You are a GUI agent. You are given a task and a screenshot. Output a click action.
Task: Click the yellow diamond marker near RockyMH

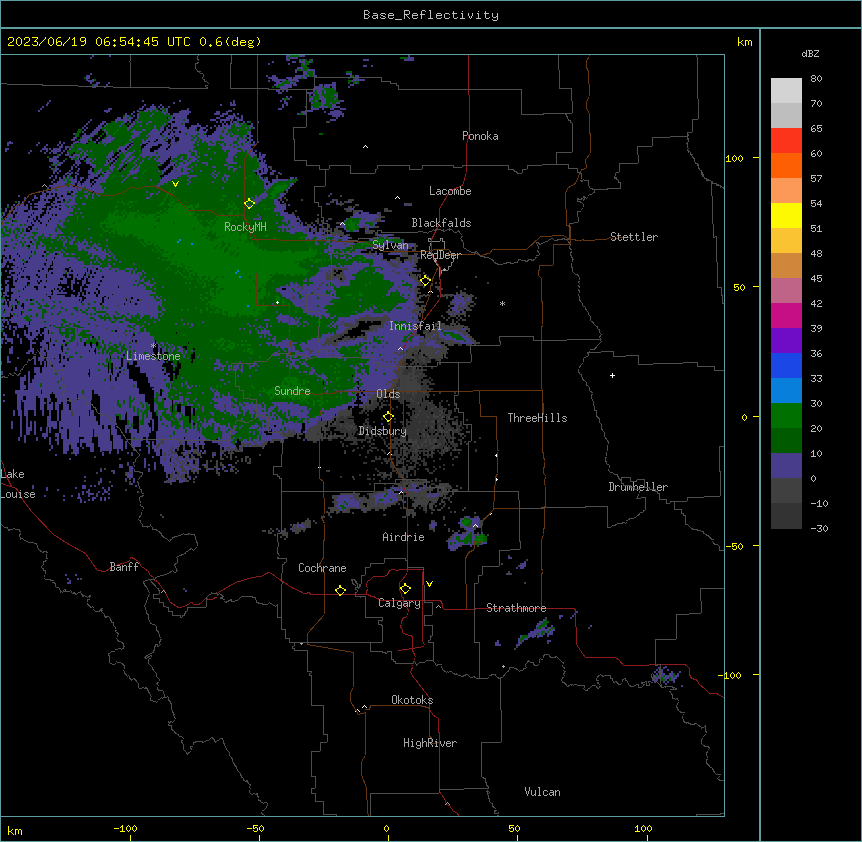click(250, 204)
